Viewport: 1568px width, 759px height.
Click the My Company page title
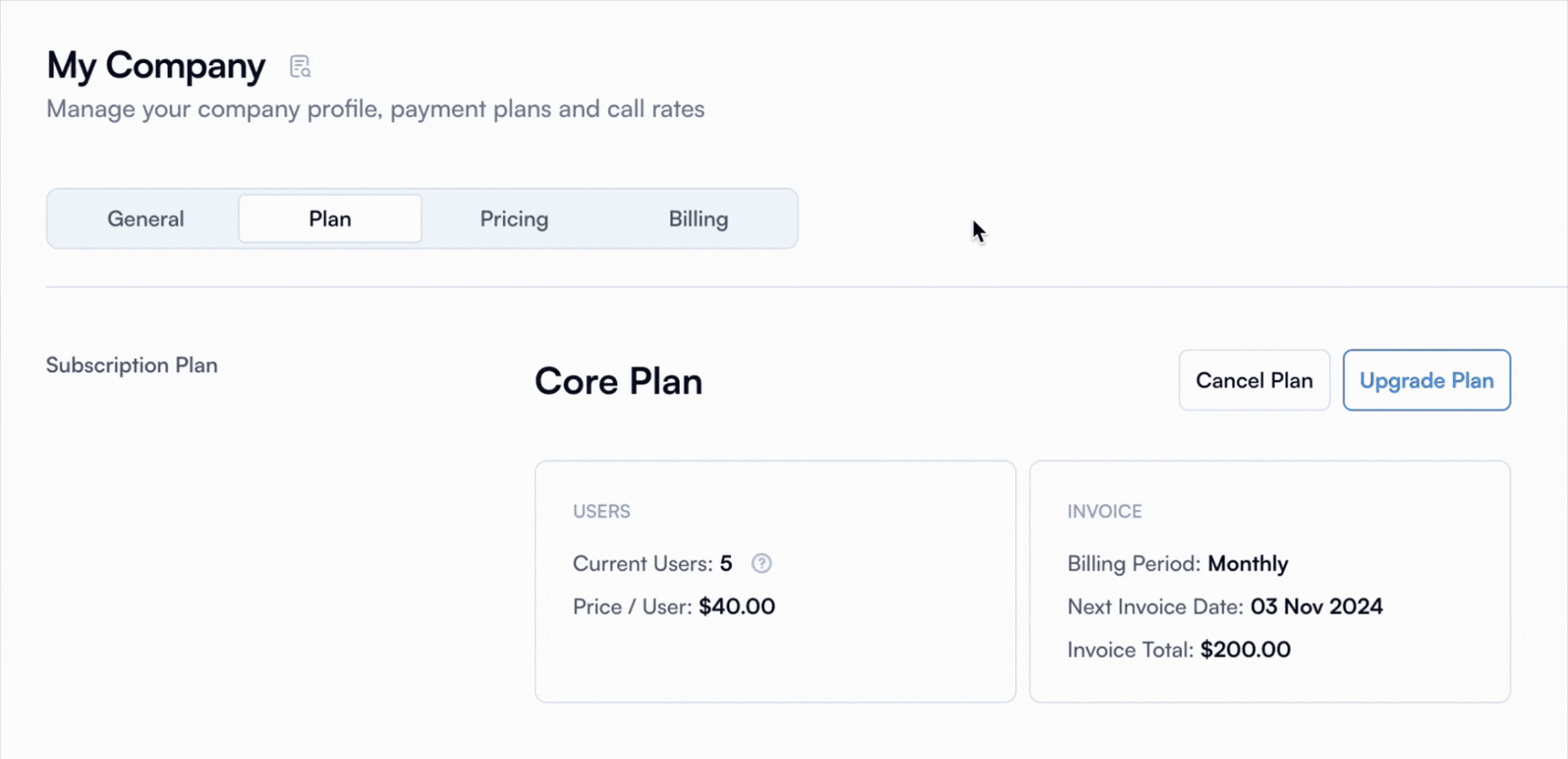point(156,65)
